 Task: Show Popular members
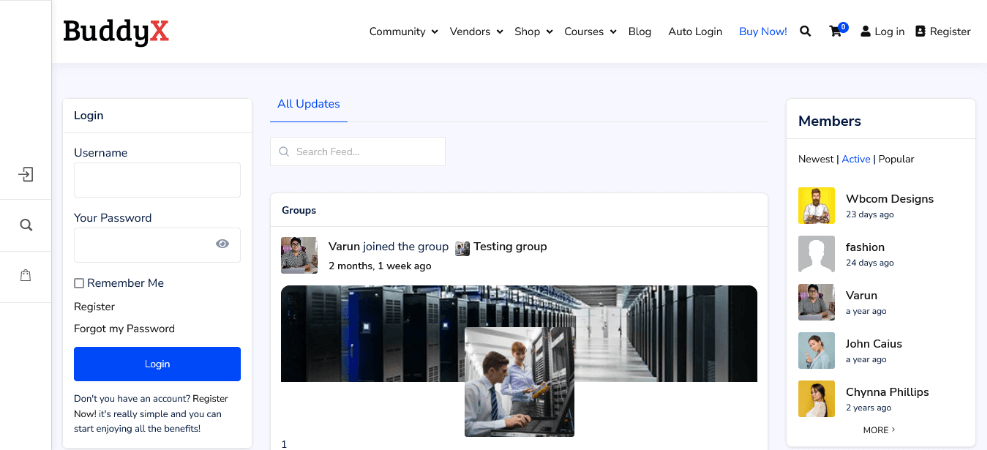tap(896, 159)
